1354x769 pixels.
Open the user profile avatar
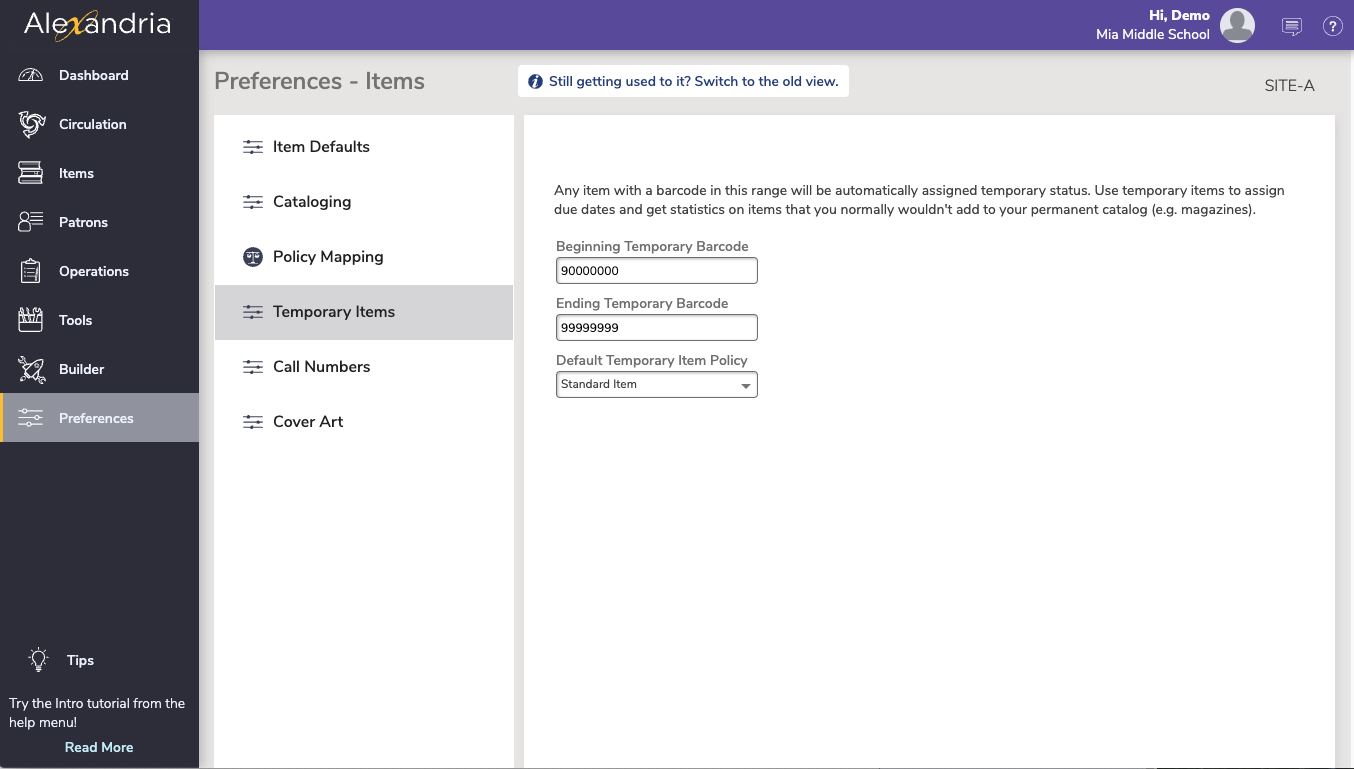tap(1237, 26)
